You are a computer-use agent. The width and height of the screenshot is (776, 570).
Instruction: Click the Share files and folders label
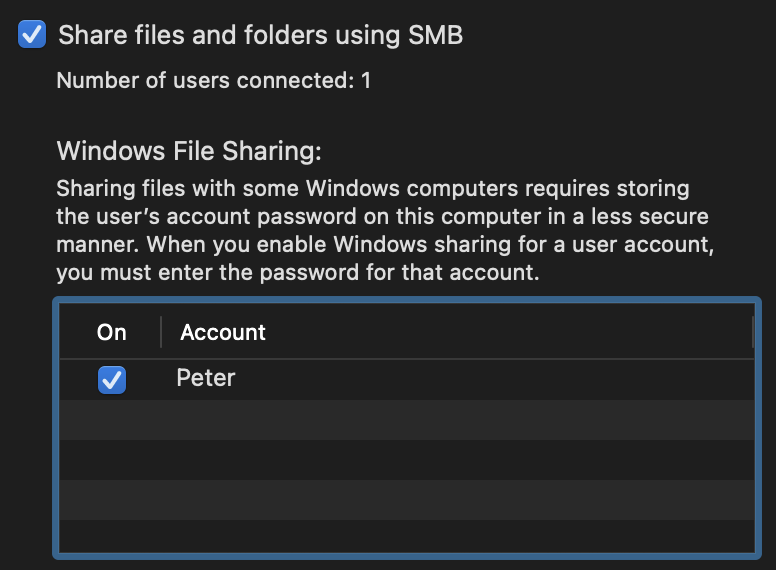(x=260, y=36)
